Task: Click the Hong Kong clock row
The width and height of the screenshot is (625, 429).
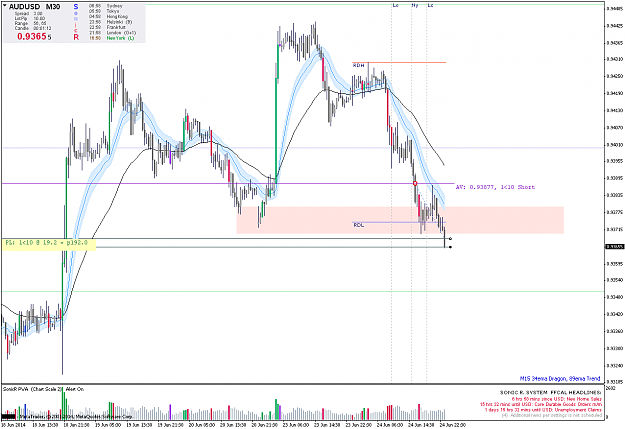Action: [108, 16]
